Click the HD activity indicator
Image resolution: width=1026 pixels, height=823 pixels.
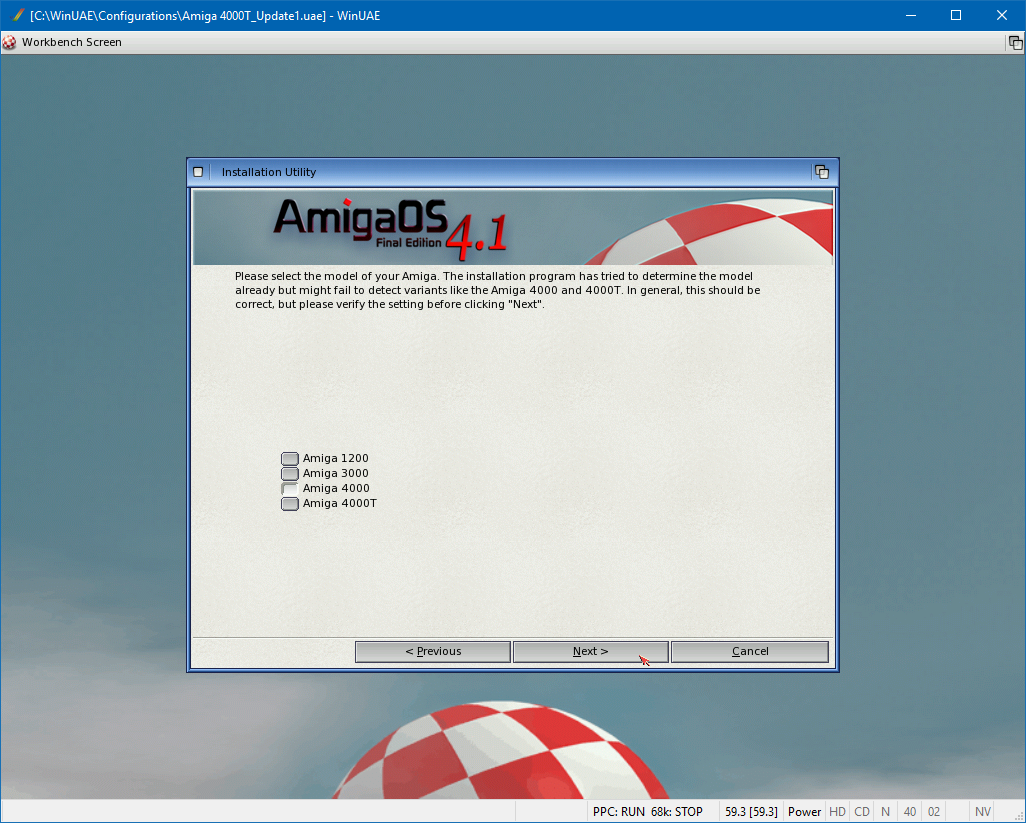pyautogui.click(x=837, y=812)
